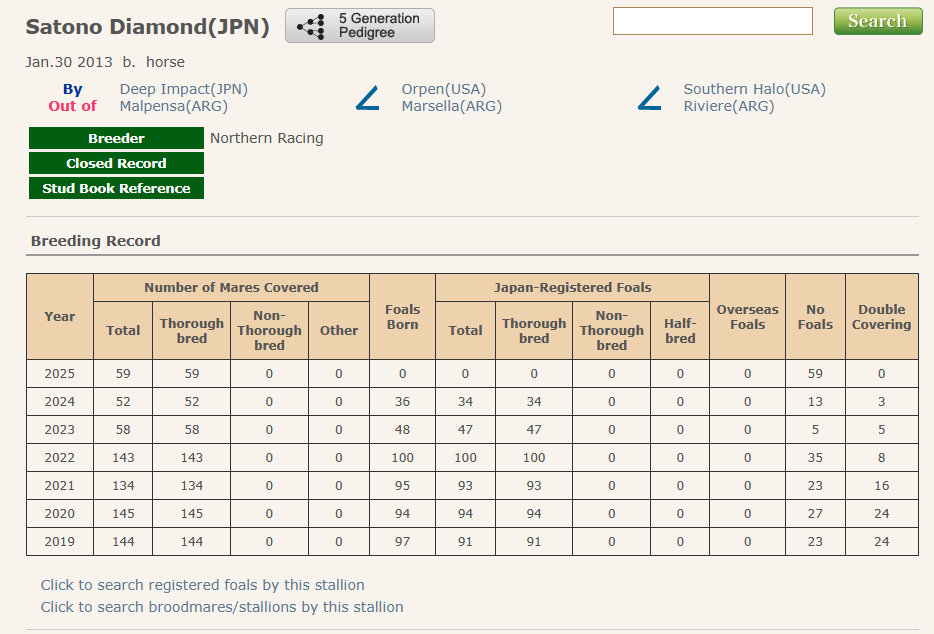Click the green Search button
The height and width of the screenshot is (634, 934).
pyautogui.click(x=877, y=21)
